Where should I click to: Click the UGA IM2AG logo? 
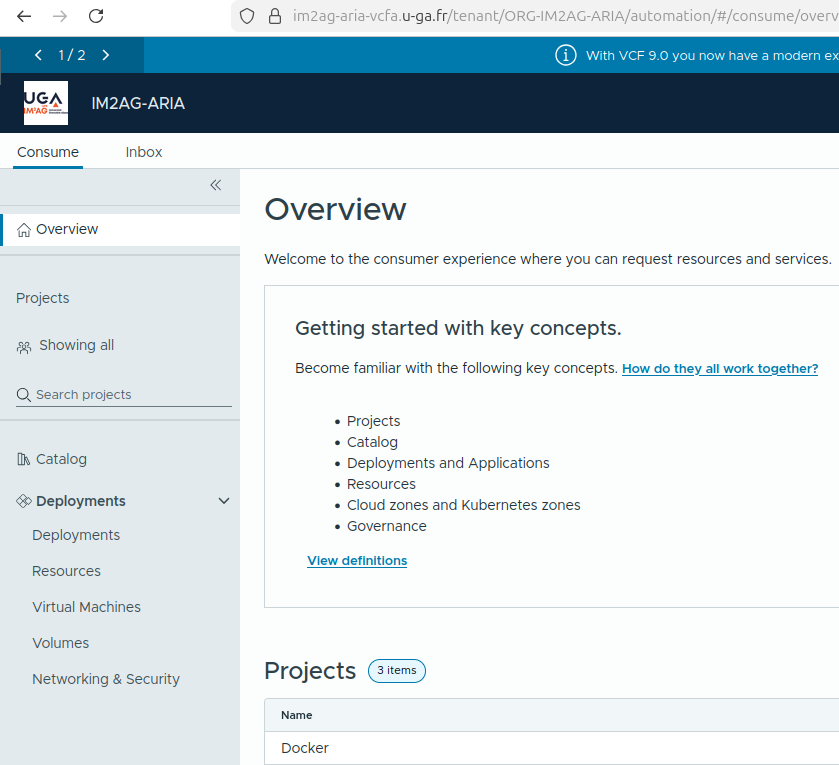pyautogui.click(x=45, y=102)
